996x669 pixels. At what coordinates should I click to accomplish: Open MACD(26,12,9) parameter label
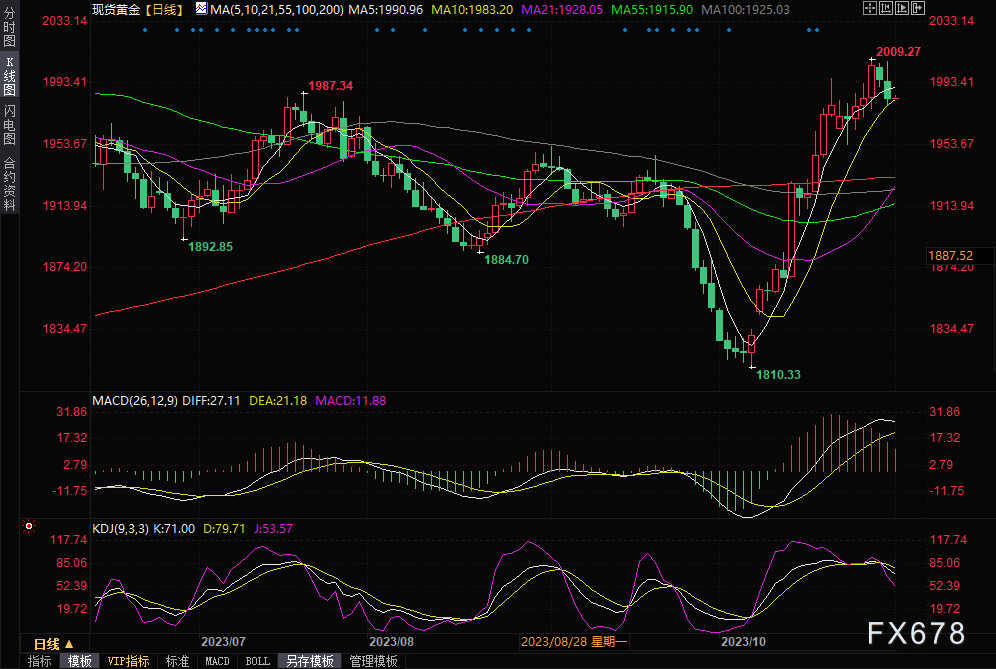[136, 400]
